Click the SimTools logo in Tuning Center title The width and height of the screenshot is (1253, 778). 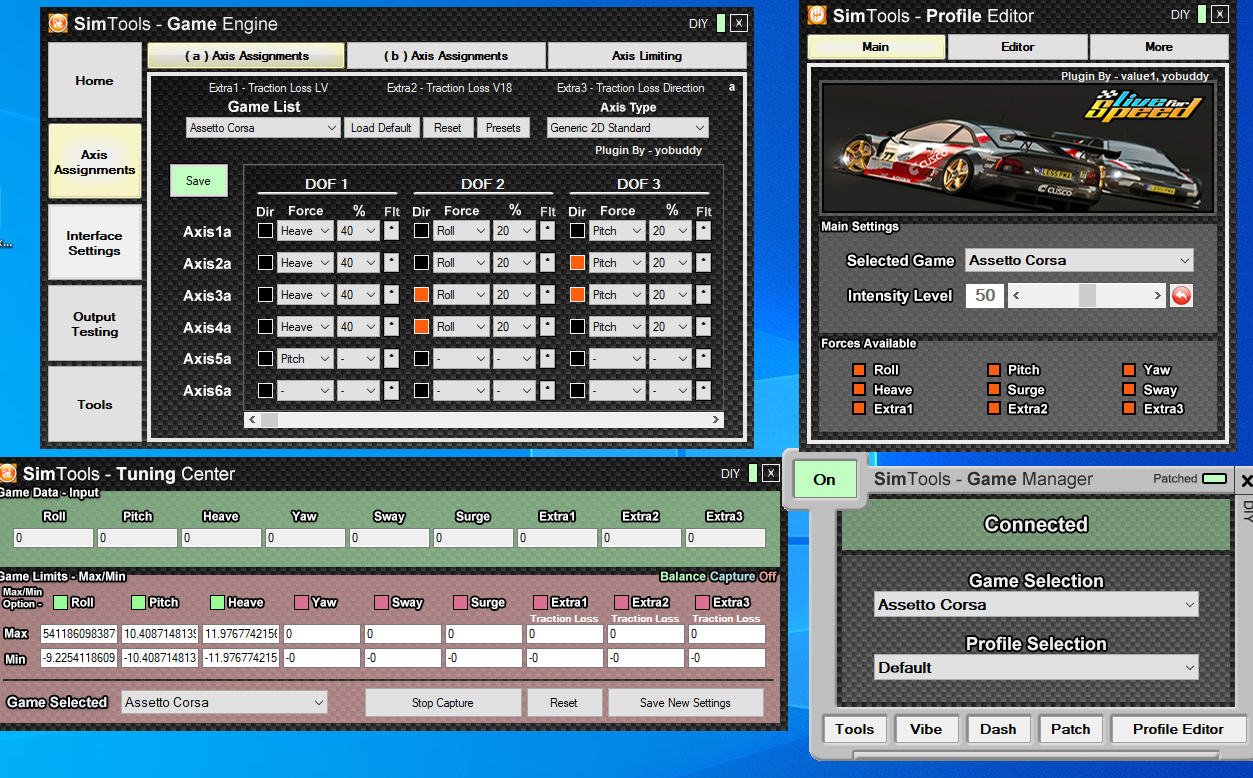click(x=8, y=474)
